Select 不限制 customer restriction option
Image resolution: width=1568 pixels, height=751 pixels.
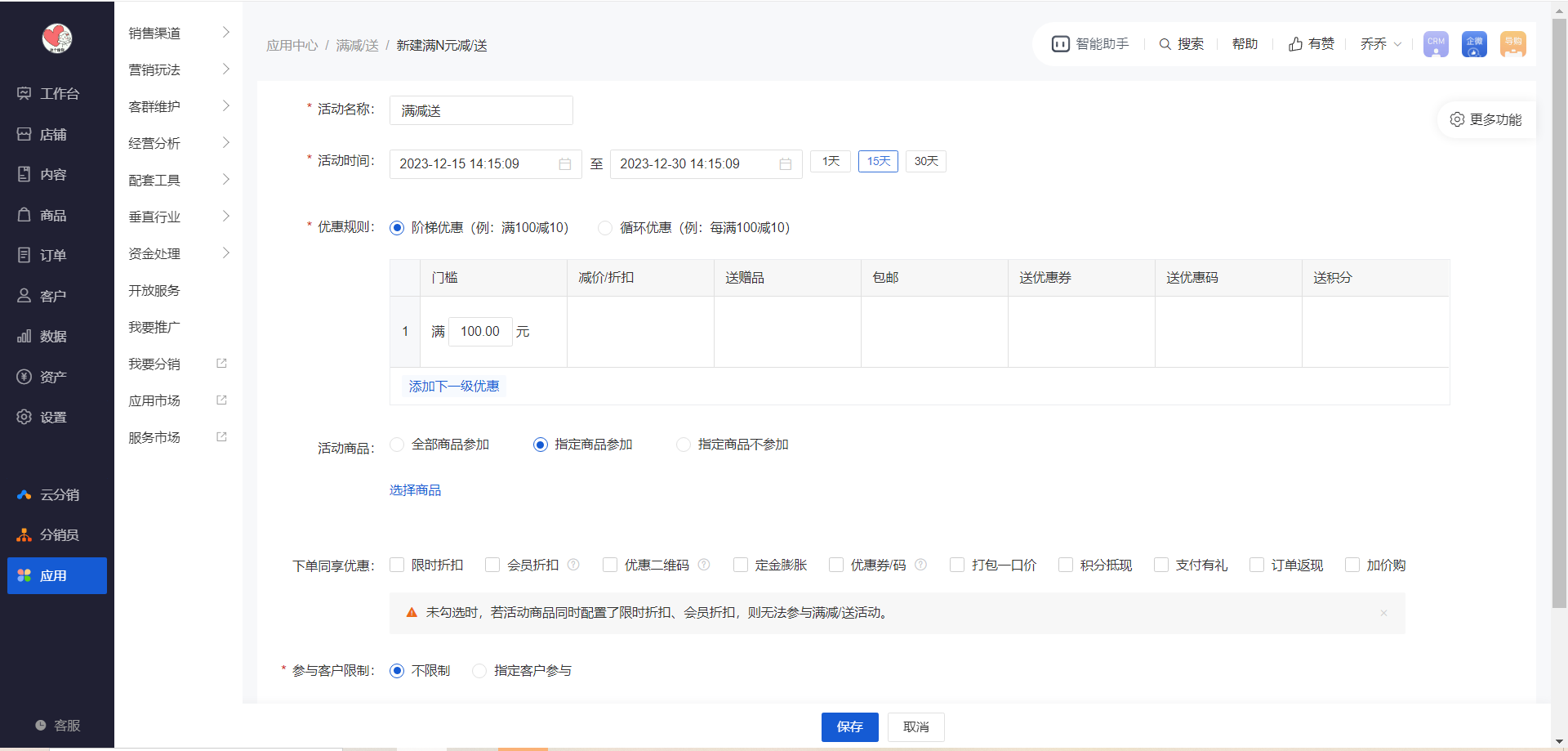pyautogui.click(x=397, y=671)
